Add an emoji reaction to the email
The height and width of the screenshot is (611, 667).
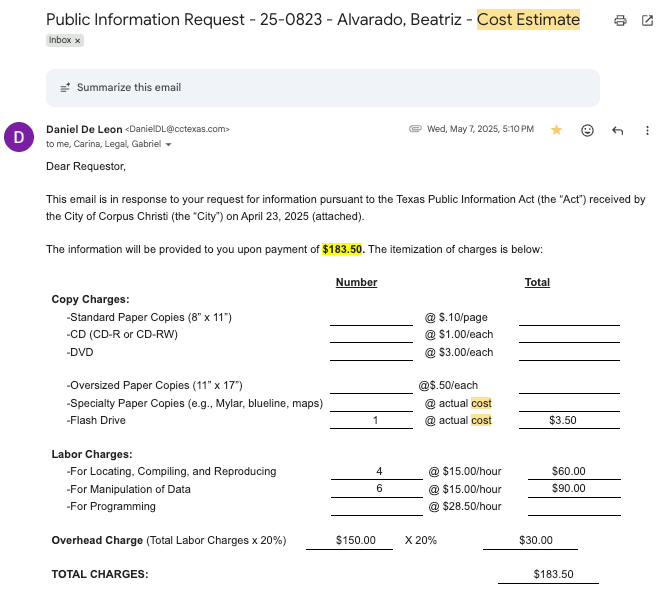(x=587, y=130)
